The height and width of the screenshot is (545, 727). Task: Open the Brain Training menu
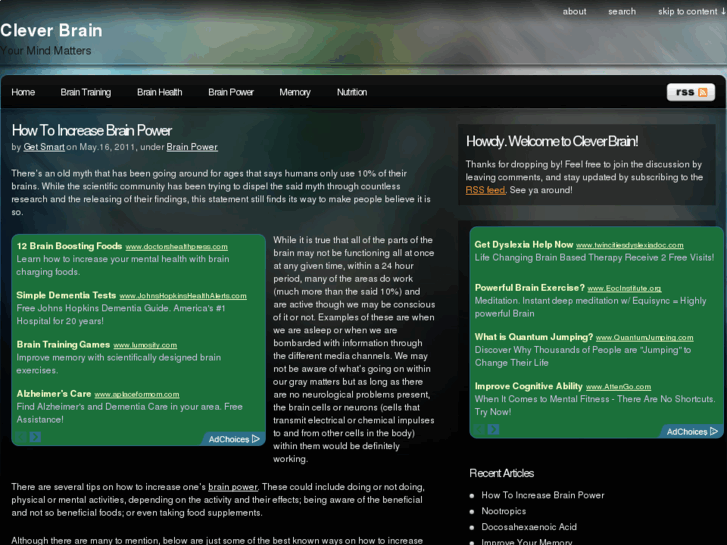[86, 92]
